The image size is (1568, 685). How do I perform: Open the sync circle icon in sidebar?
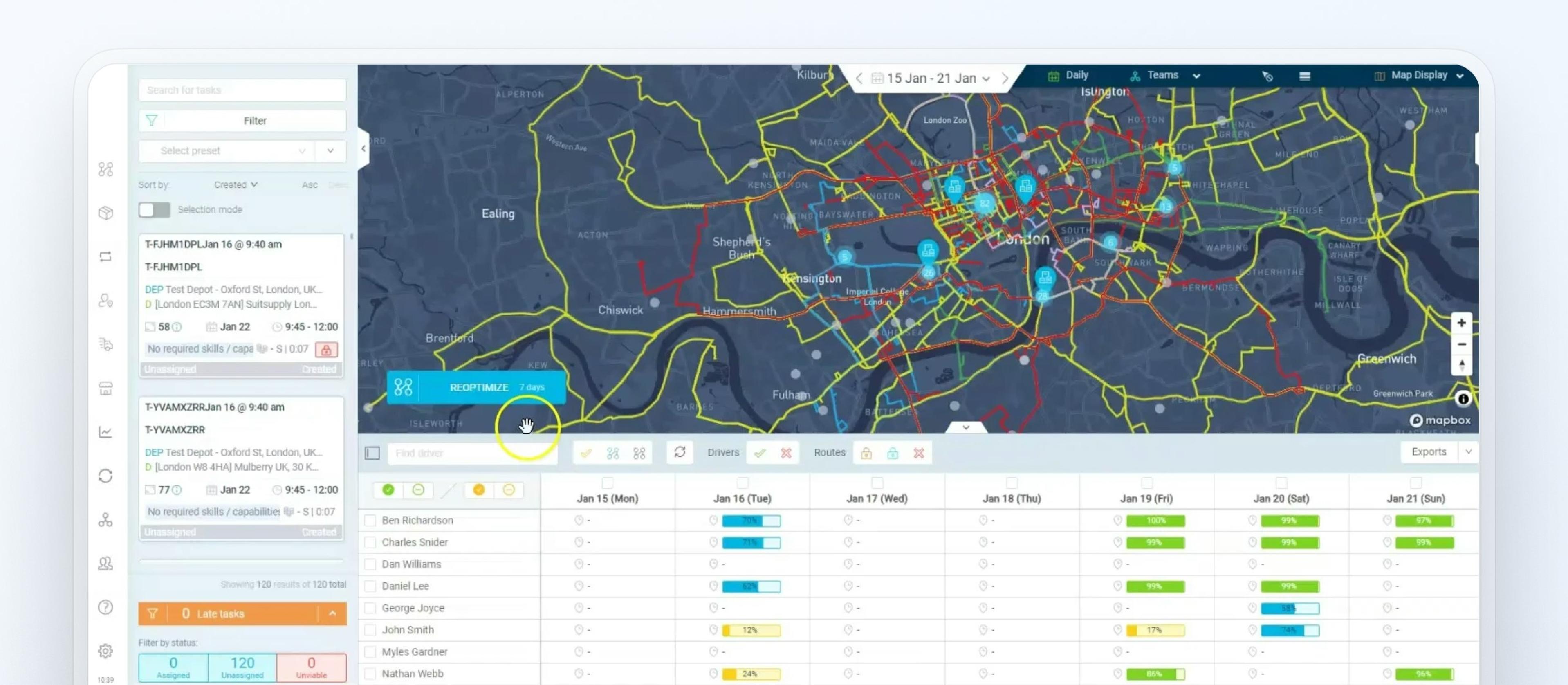tap(106, 476)
